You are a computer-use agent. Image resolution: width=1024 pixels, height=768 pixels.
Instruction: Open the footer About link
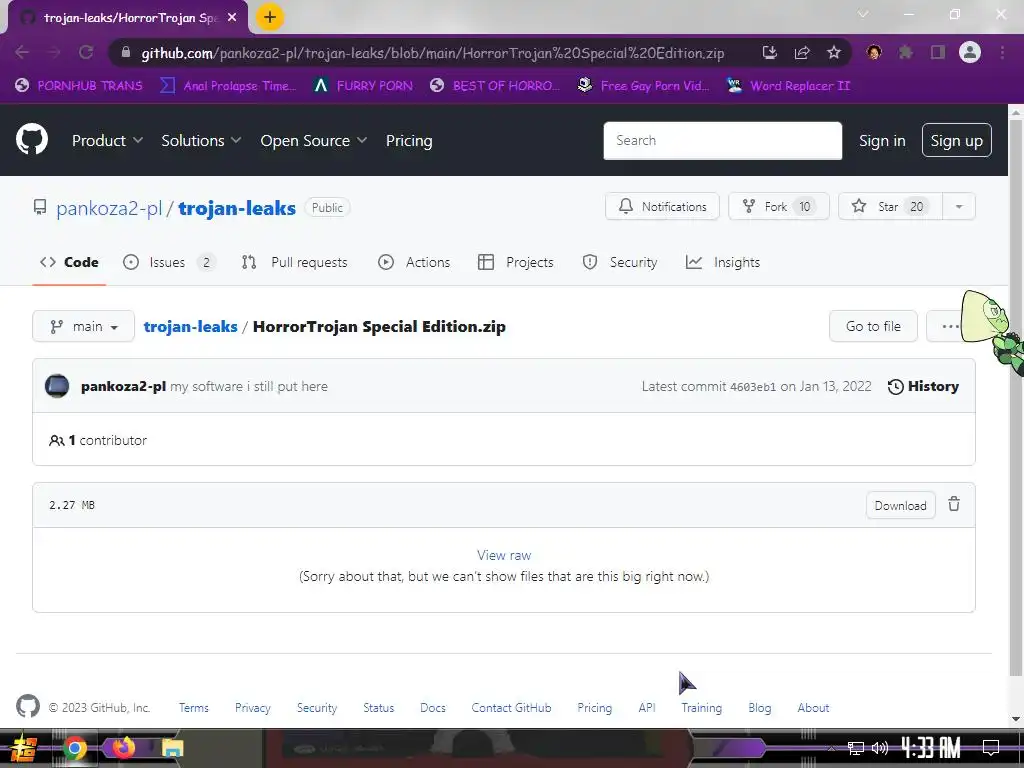tap(813, 708)
